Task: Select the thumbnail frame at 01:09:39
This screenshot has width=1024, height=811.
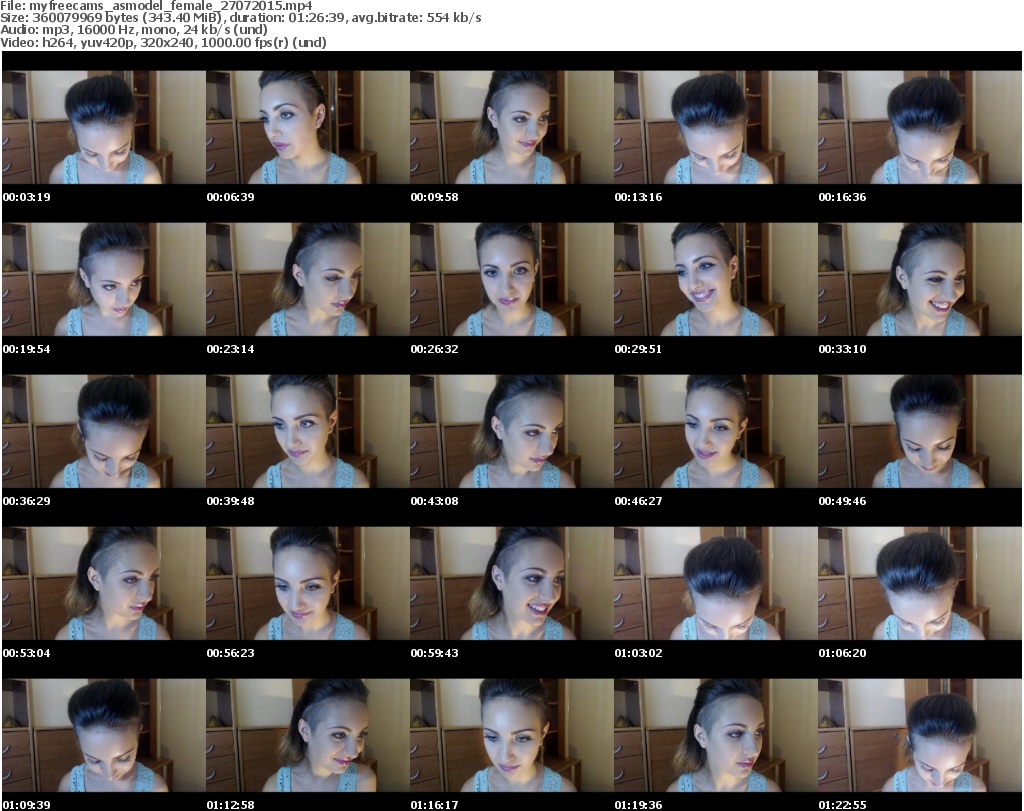Action: coord(104,735)
